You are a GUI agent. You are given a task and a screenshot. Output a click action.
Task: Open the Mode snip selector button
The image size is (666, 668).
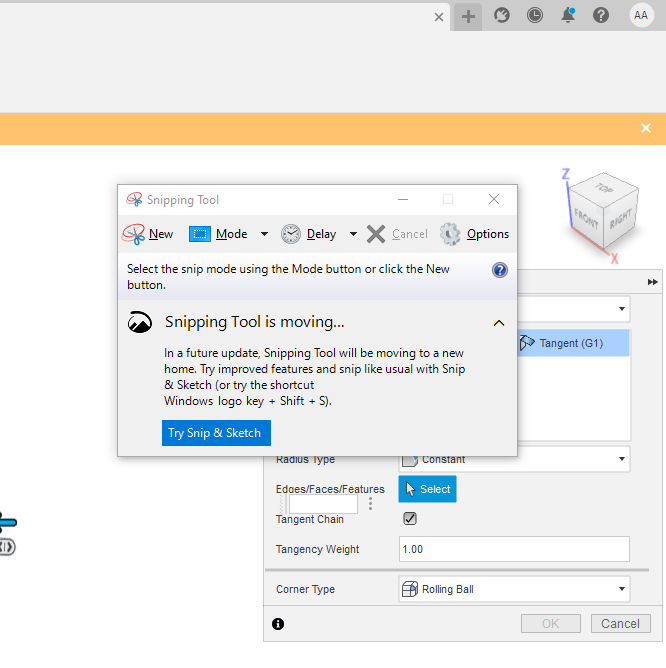218,234
